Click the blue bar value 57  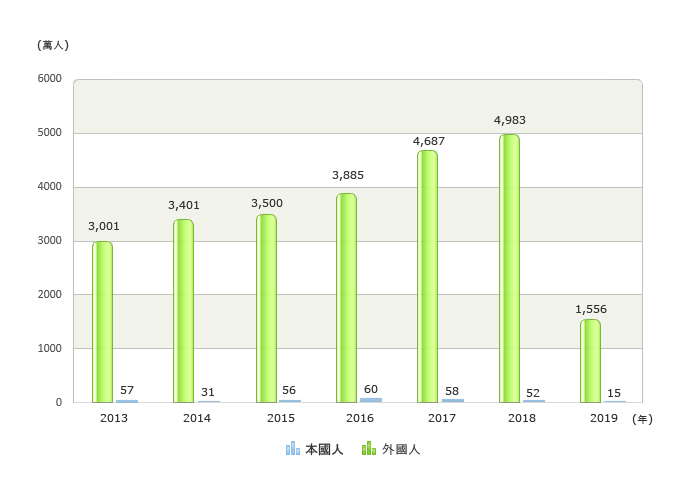coord(127,390)
